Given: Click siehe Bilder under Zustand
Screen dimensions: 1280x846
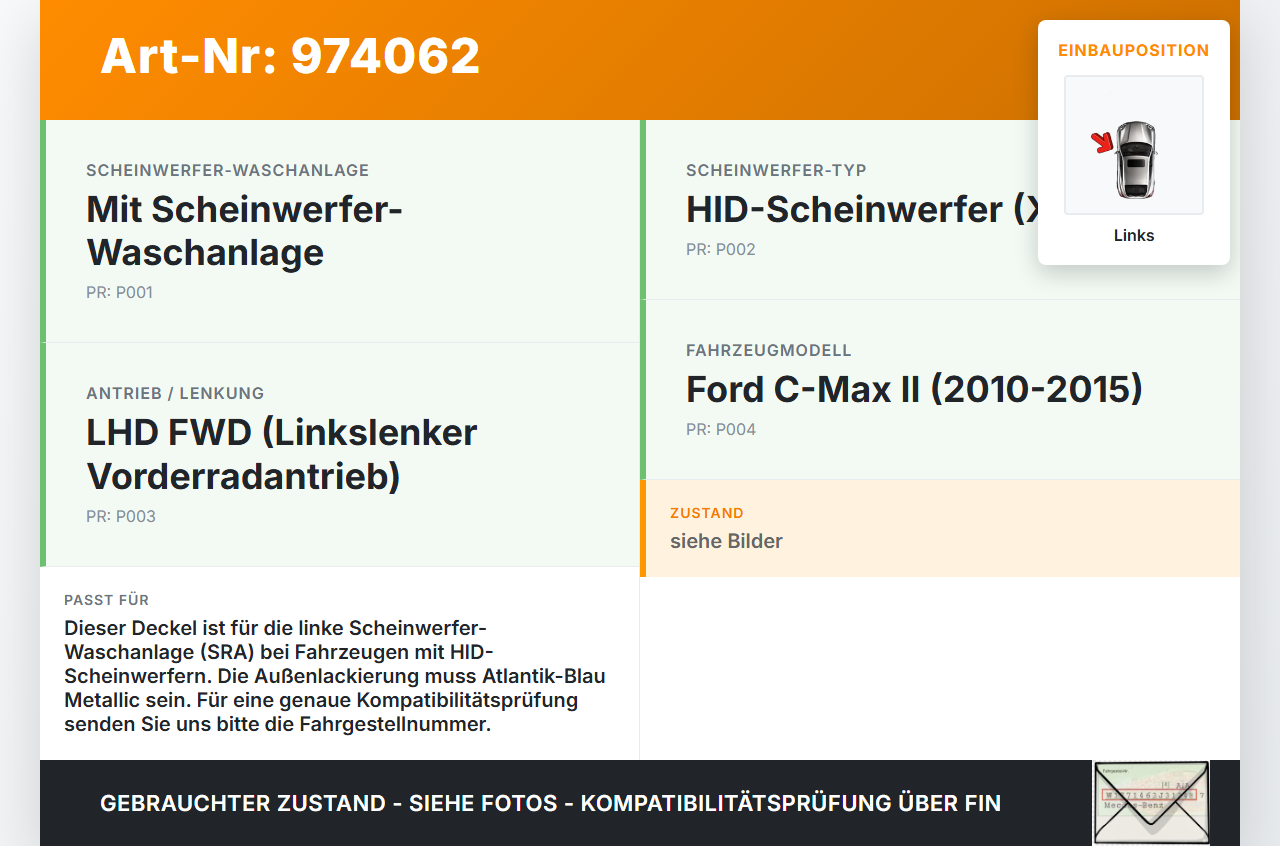Looking at the screenshot, I should (726, 541).
